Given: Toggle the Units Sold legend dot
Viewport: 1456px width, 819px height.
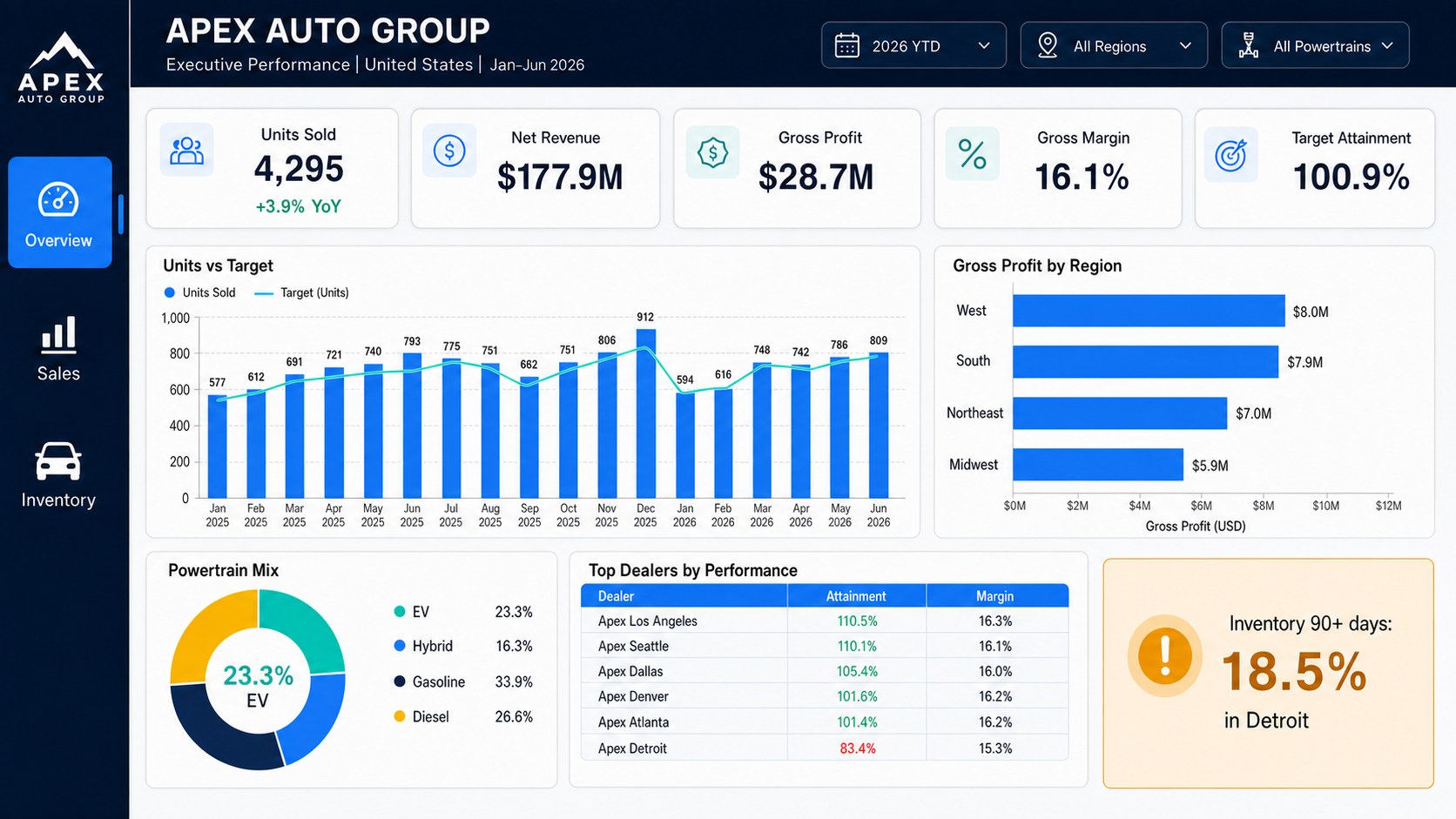Looking at the screenshot, I should point(170,292).
